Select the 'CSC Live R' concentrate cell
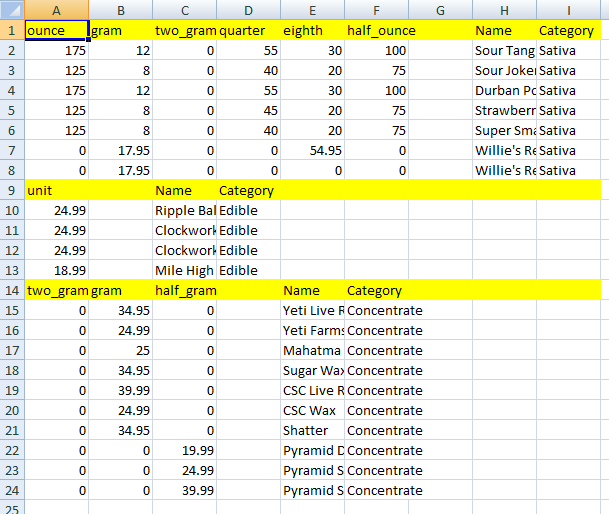This screenshot has width=609, height=514. pos(313,390)
